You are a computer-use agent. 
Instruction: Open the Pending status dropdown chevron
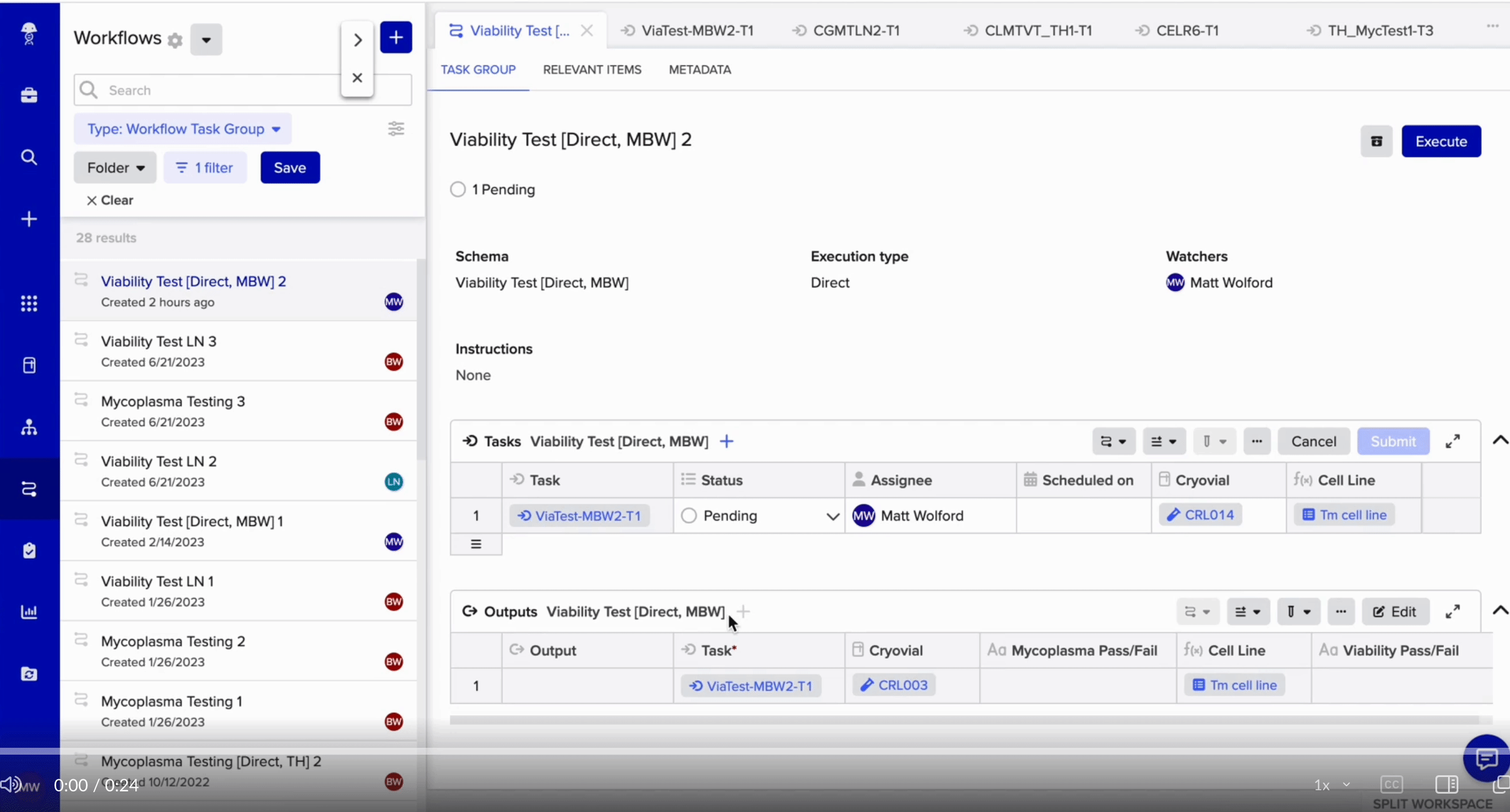point(832,516)
